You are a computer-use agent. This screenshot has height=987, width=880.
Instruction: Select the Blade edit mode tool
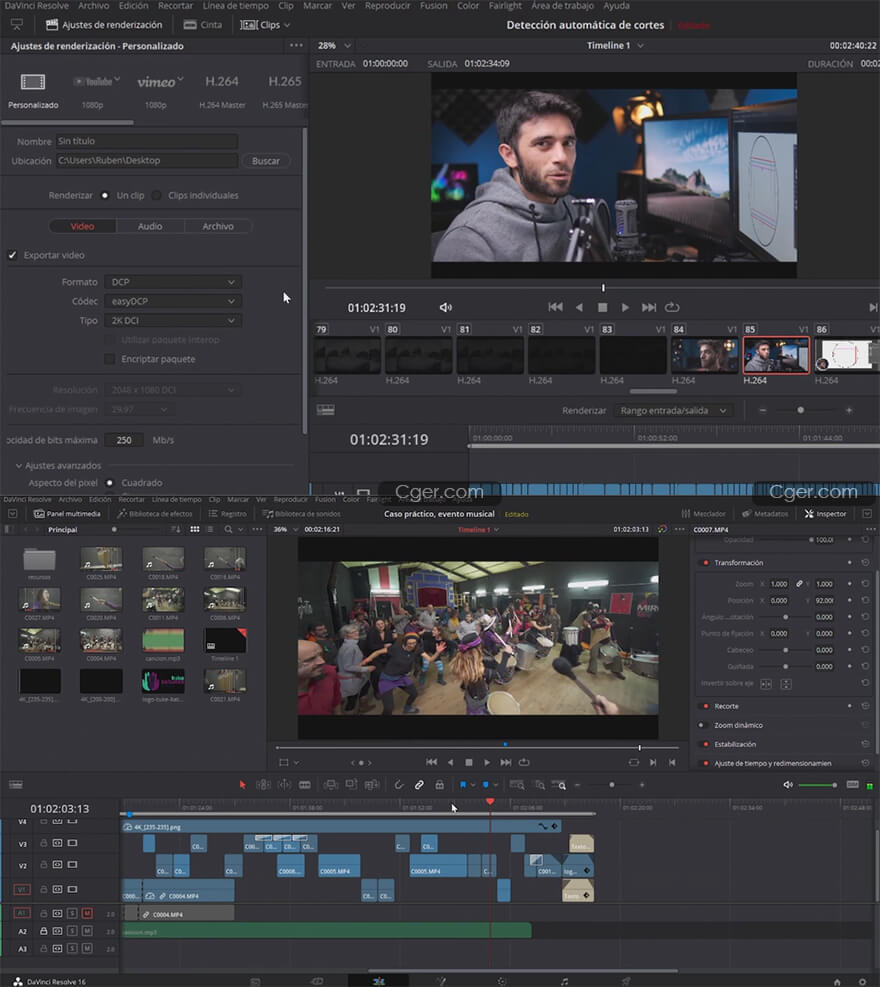[305, 785]
